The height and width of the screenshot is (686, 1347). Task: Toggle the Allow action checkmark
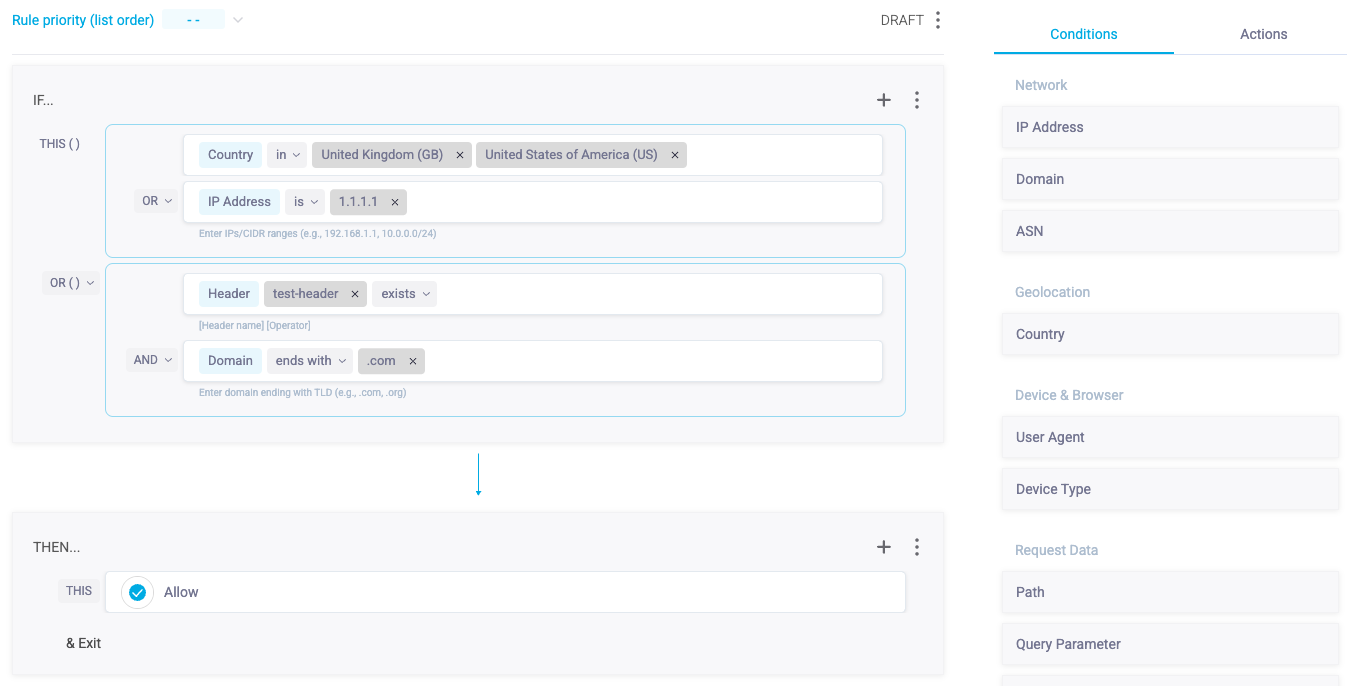pyautogui.click(x=138, y=592)
